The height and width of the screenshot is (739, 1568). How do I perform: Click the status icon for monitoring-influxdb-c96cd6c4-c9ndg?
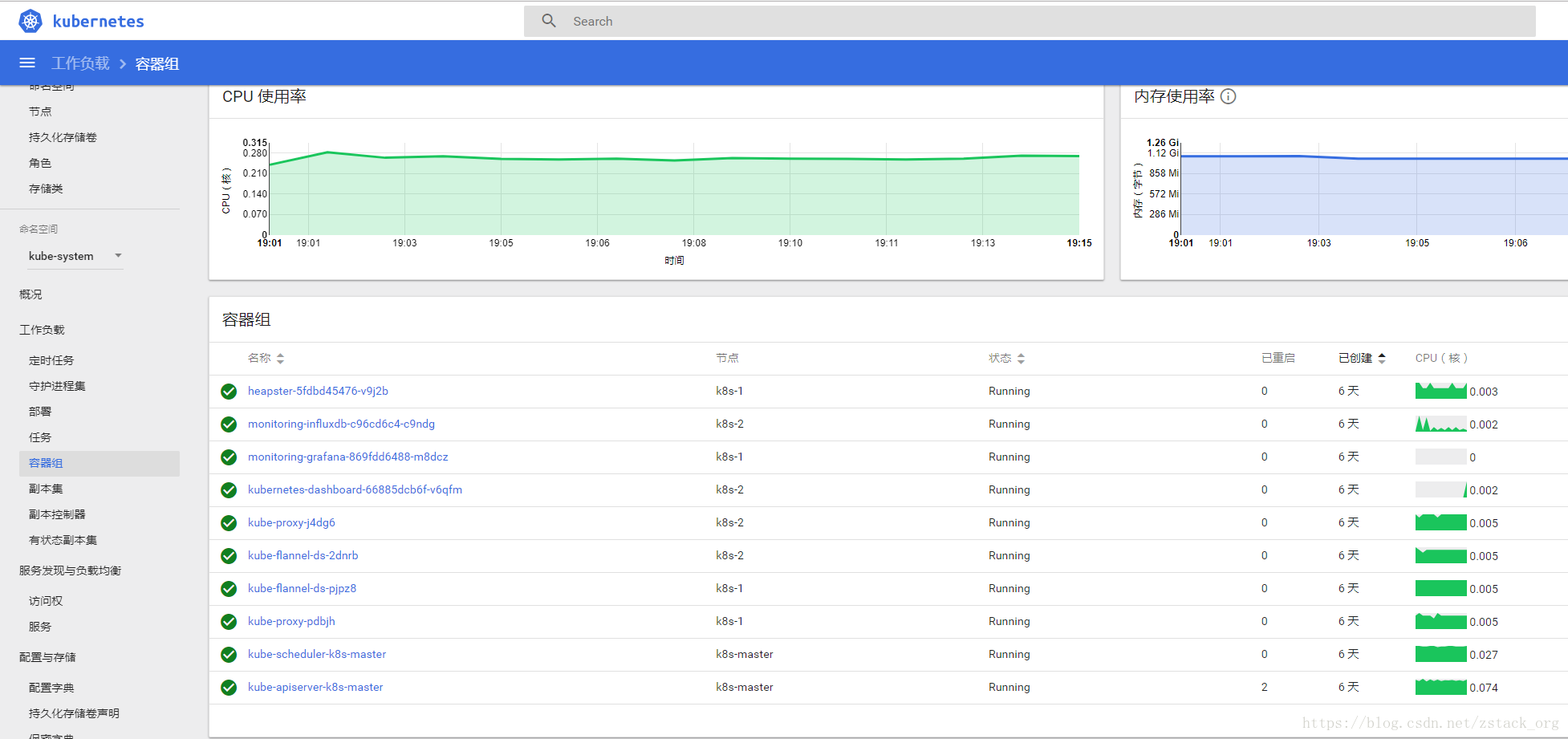coord(229,424)
